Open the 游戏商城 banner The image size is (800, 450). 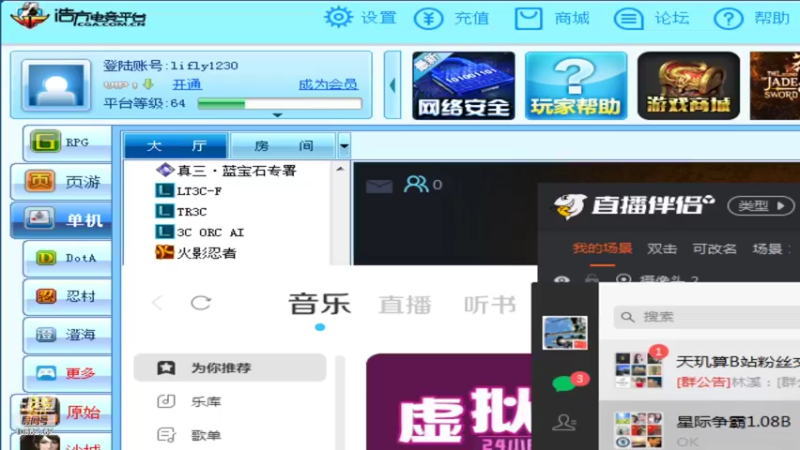click(688, 86)
